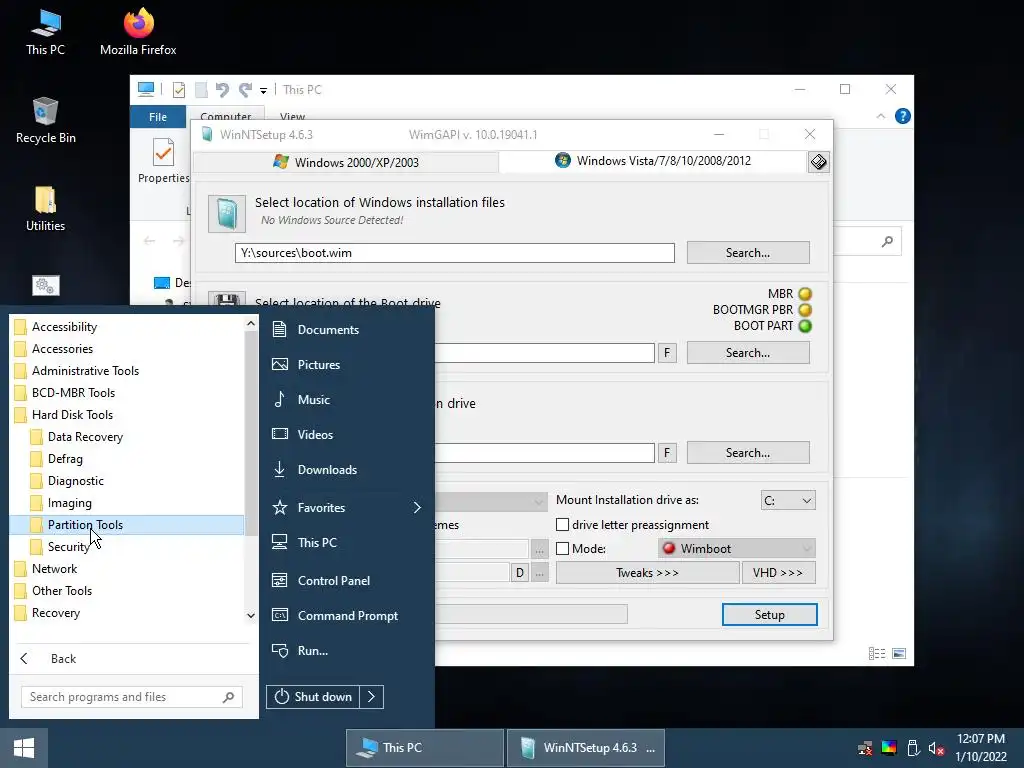Click Search... for Windows installation files
This screenshot has width=1024, height=768.
(748, 253)
